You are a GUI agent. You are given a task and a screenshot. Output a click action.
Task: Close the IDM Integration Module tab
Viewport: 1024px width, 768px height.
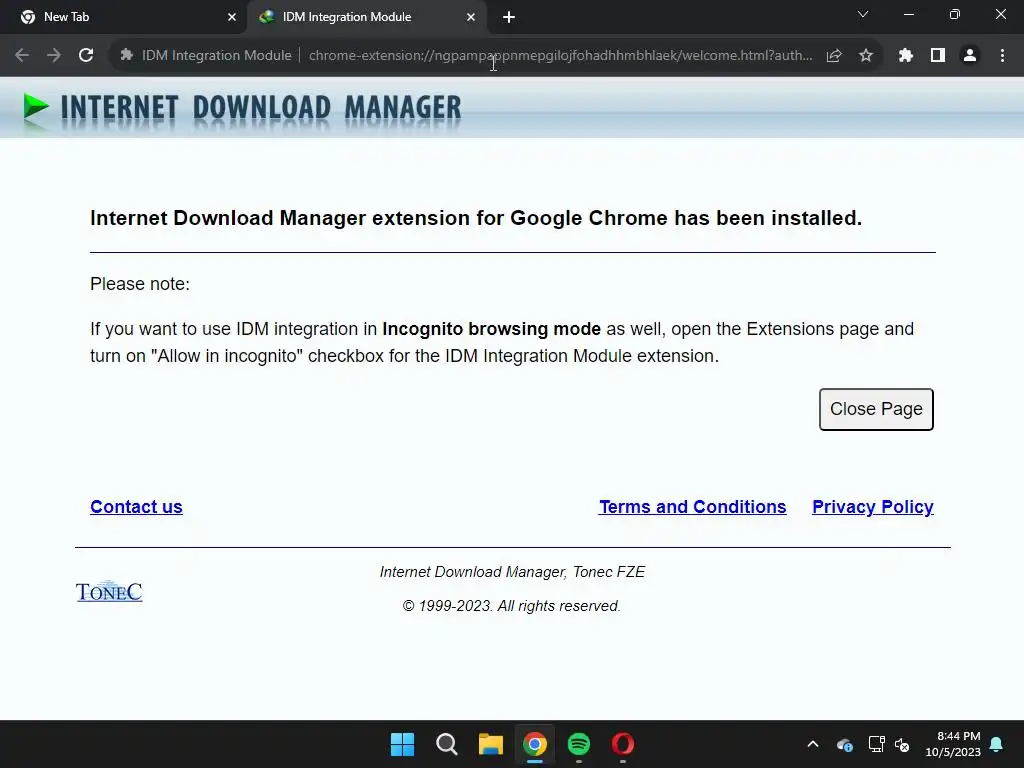[471, 17]
